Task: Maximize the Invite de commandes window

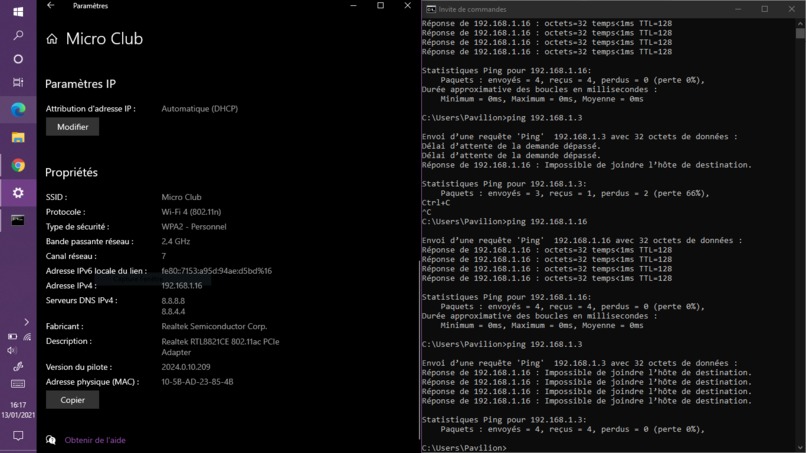Action: tap(765, 9)
